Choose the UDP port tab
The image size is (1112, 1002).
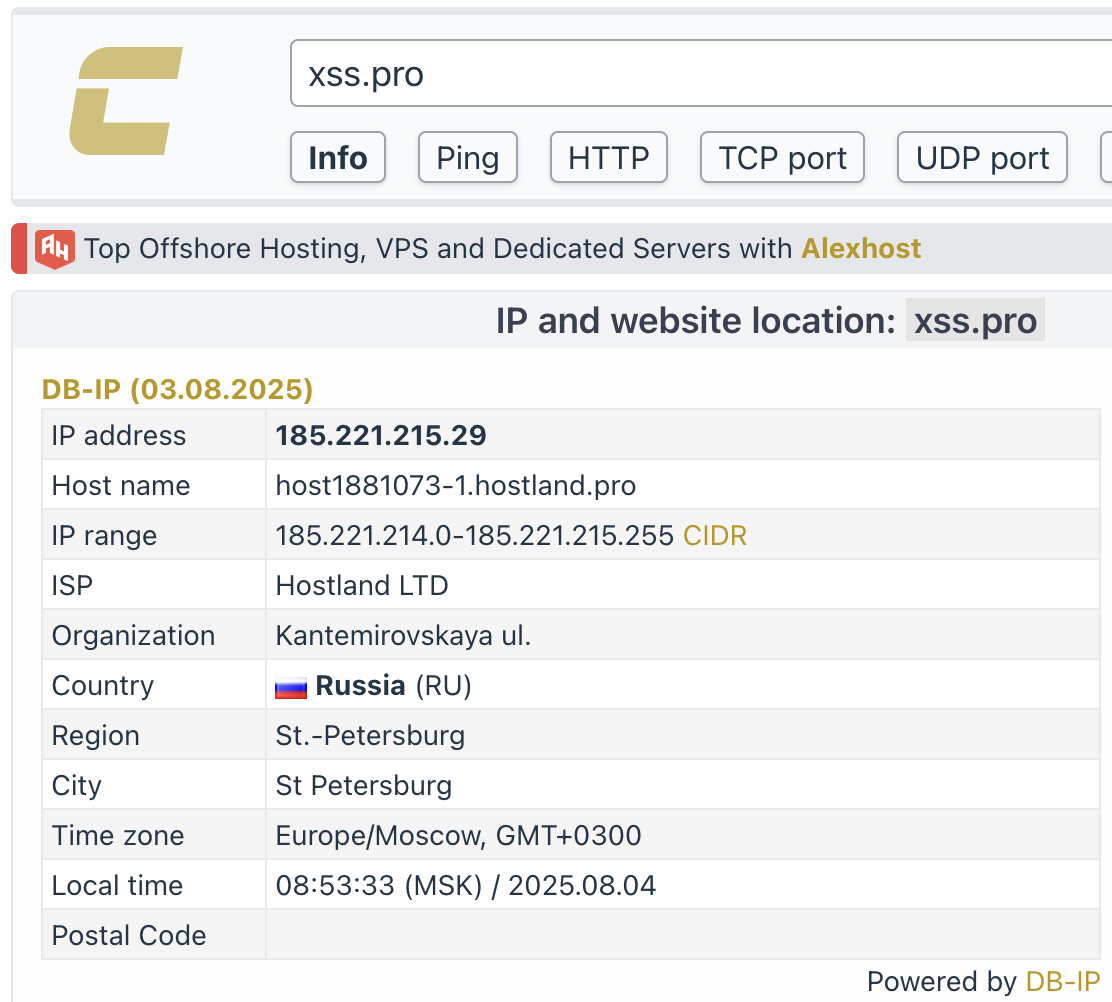982,158
